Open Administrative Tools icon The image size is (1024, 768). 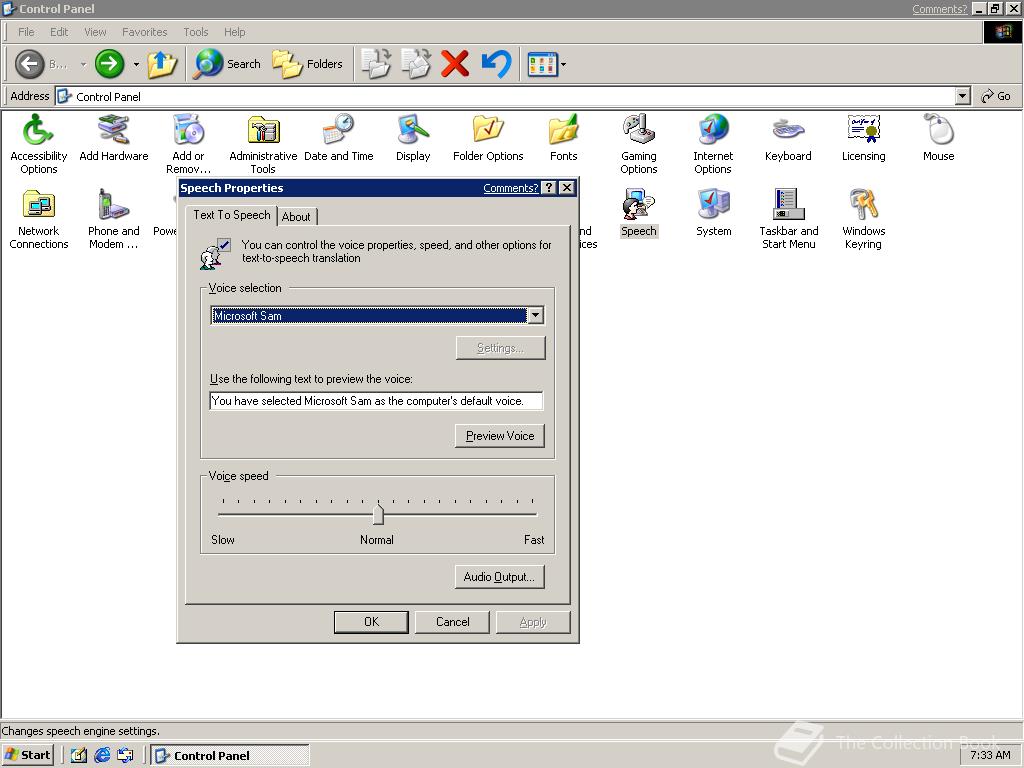(x=263, y=144)
